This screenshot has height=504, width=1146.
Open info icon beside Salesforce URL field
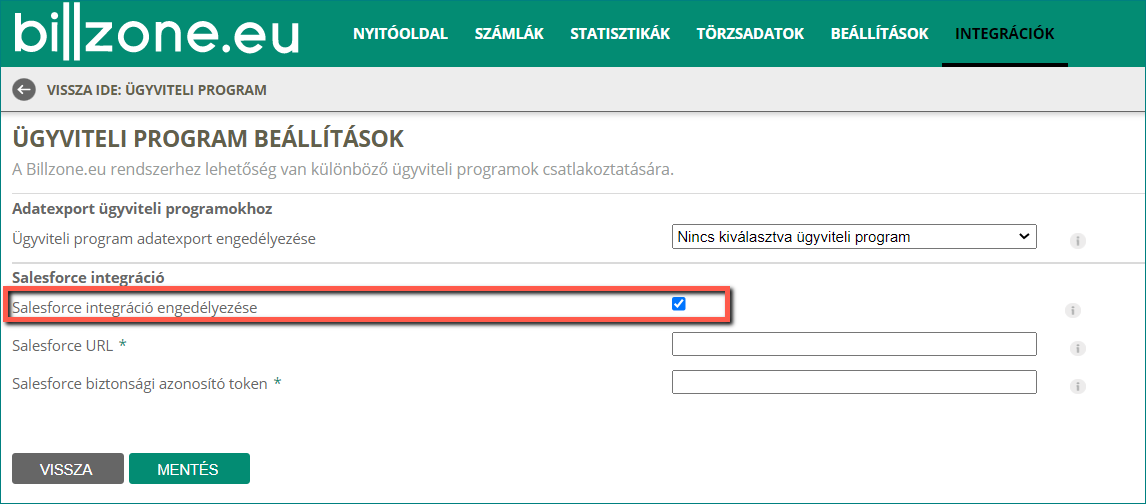(x=1077, y=348)
